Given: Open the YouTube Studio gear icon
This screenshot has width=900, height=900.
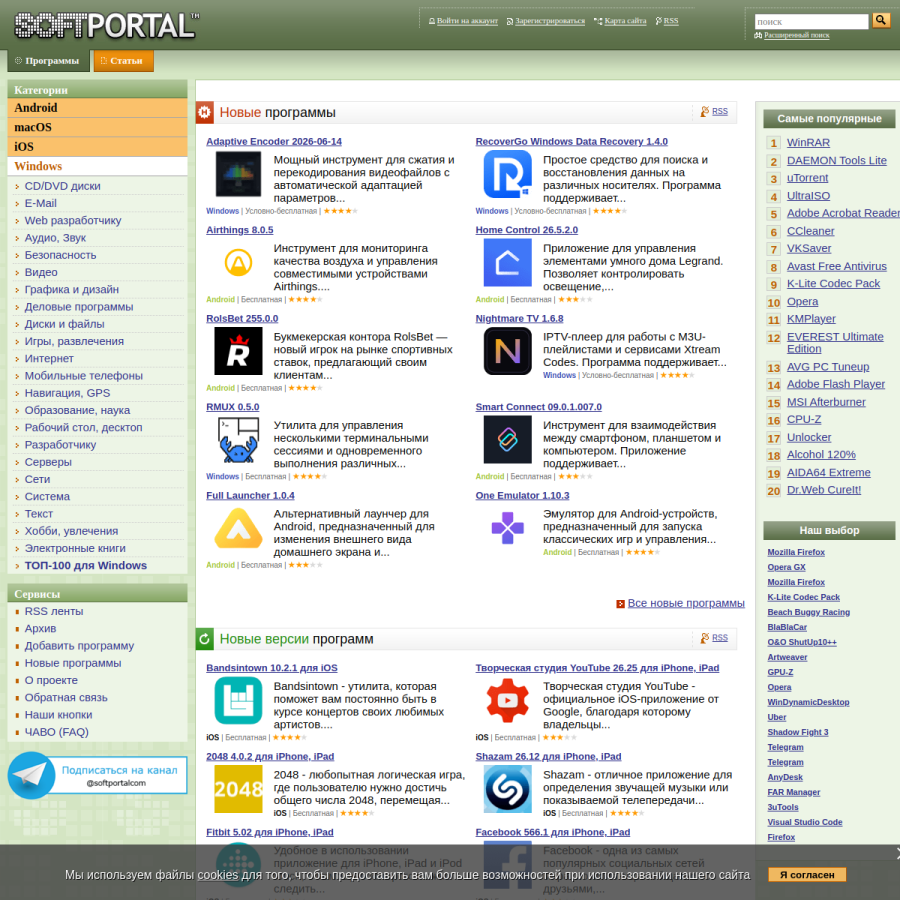Looking at the screenshot, I should tap(507, 700).
